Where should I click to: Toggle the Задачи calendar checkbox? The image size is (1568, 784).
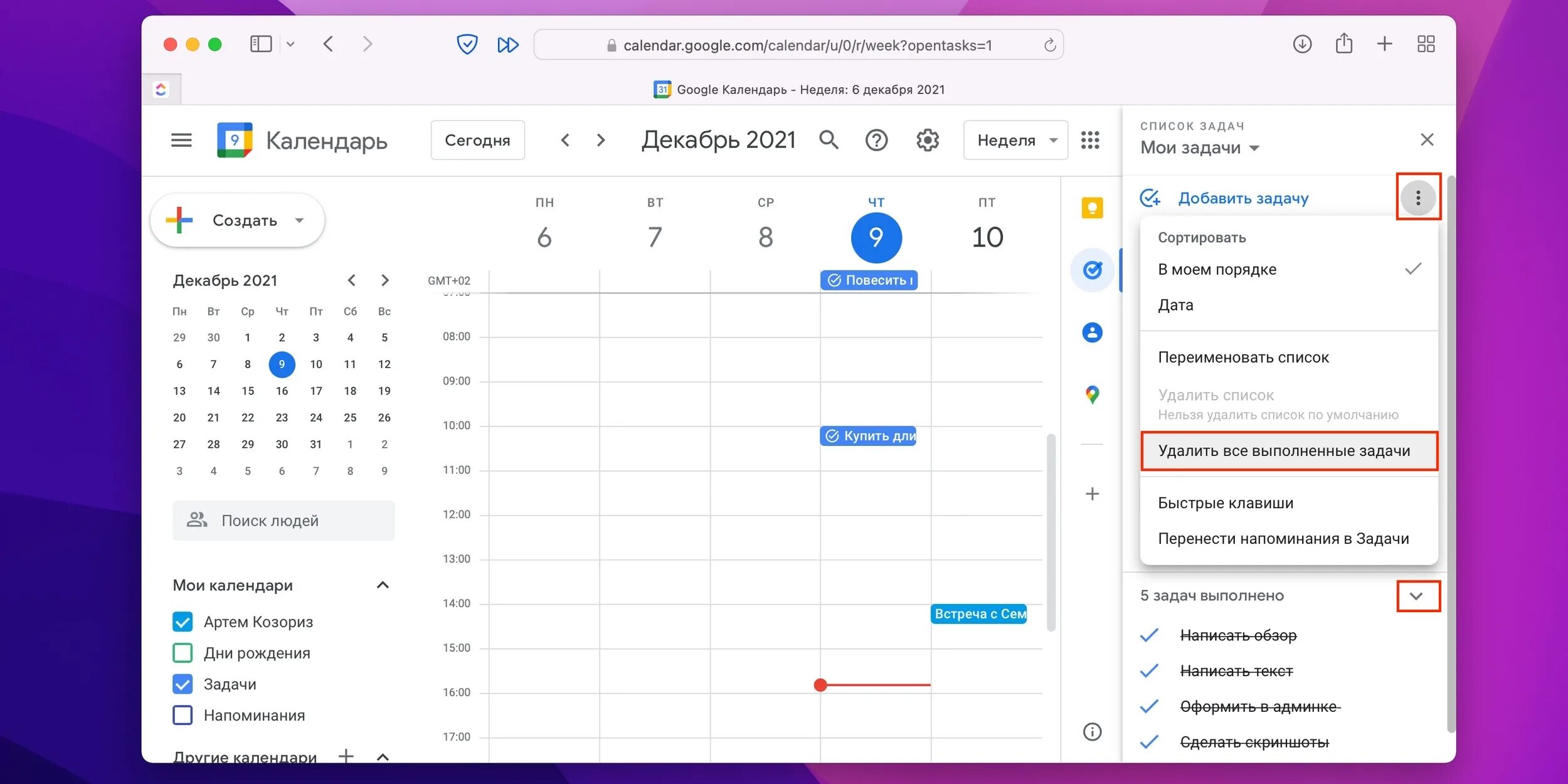pos(182,684)
